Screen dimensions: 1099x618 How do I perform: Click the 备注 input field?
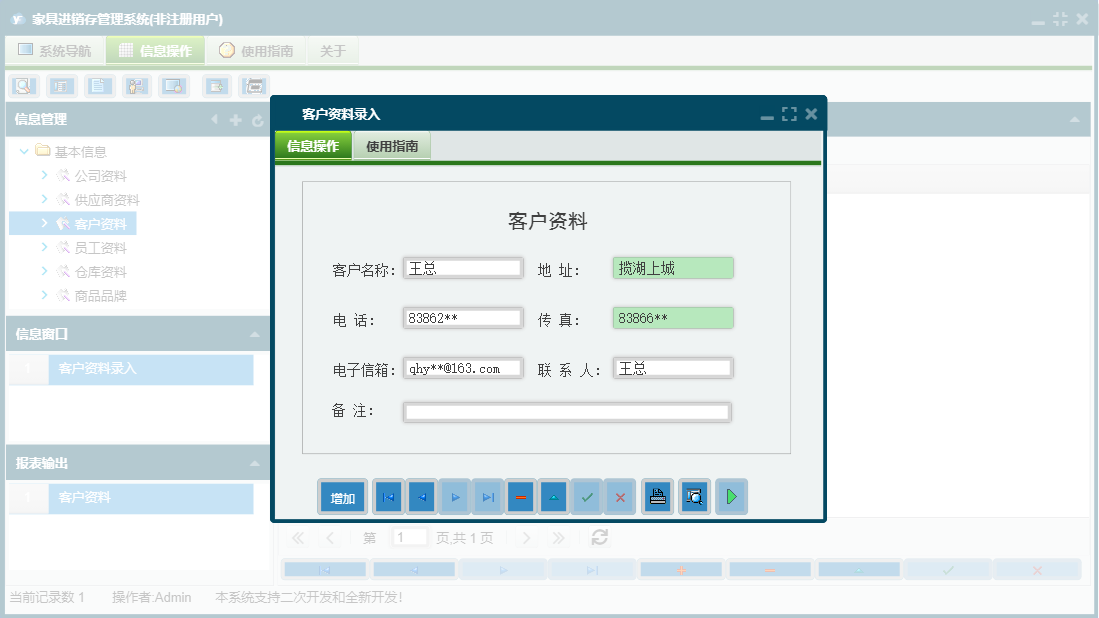567,411
